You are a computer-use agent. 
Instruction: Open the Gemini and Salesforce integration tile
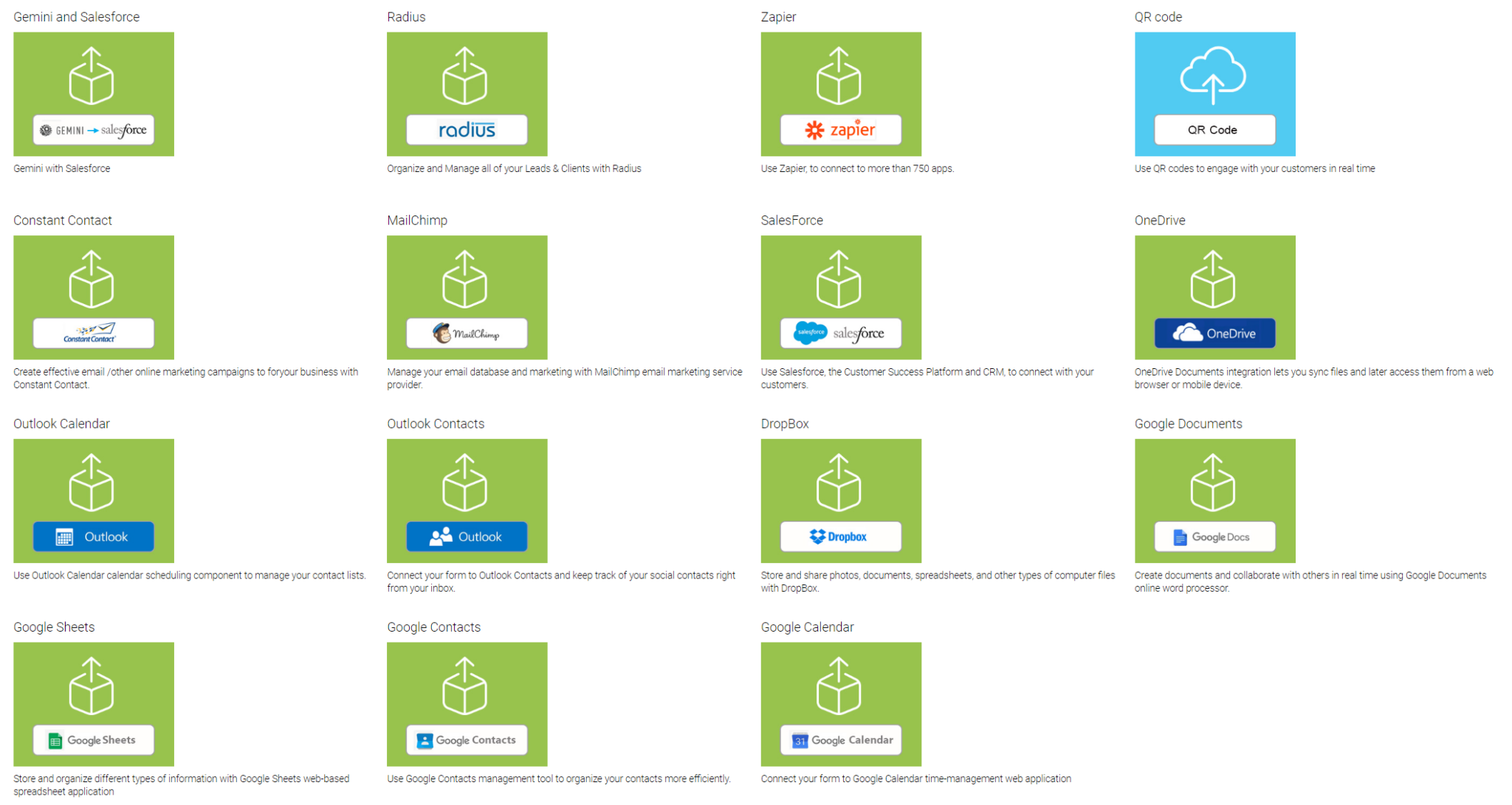(x=94, y=94)
